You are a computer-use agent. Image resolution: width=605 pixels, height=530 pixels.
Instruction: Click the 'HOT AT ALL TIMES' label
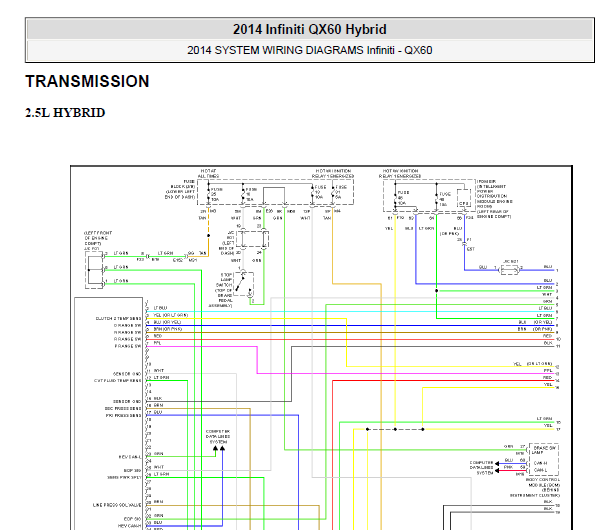pyautogui.click(x=208, y=173)
